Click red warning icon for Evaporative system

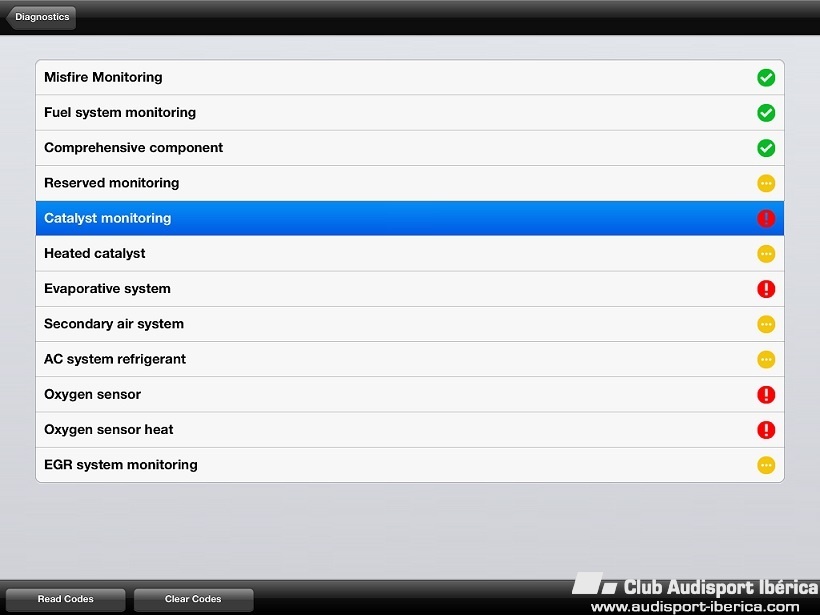(x=766, y=289)
